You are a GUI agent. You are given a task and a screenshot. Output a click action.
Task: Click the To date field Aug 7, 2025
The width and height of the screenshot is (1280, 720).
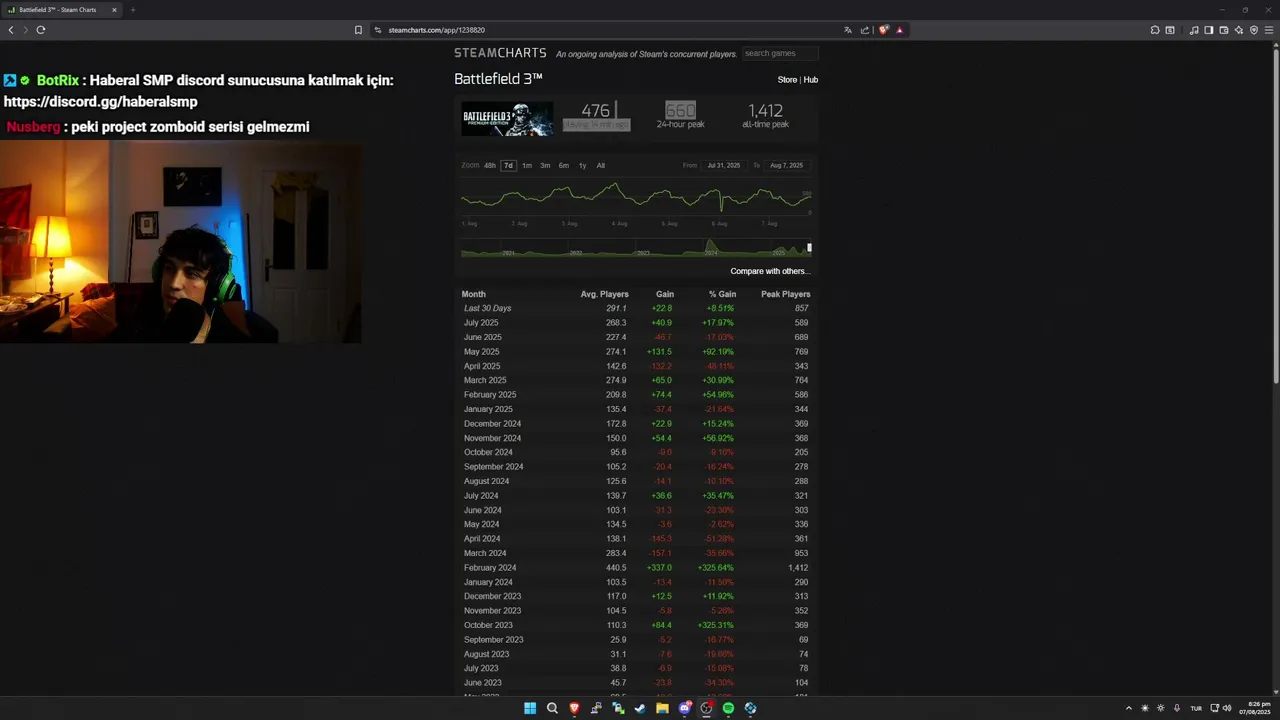[x=786, y=165]
